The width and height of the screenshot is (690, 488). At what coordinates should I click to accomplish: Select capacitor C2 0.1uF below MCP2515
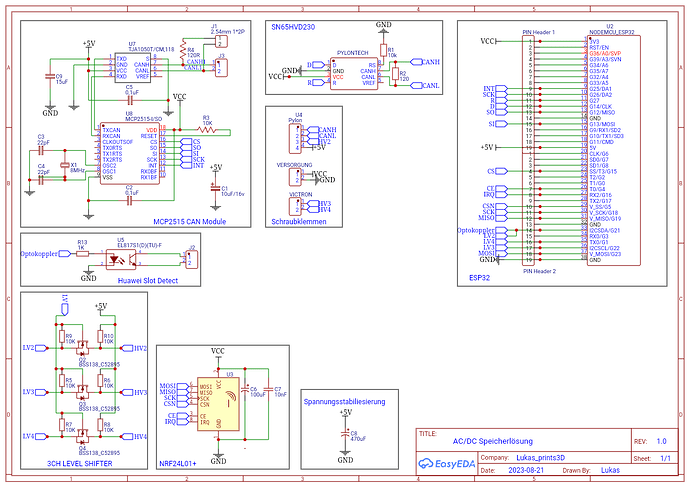coord(130,201)
